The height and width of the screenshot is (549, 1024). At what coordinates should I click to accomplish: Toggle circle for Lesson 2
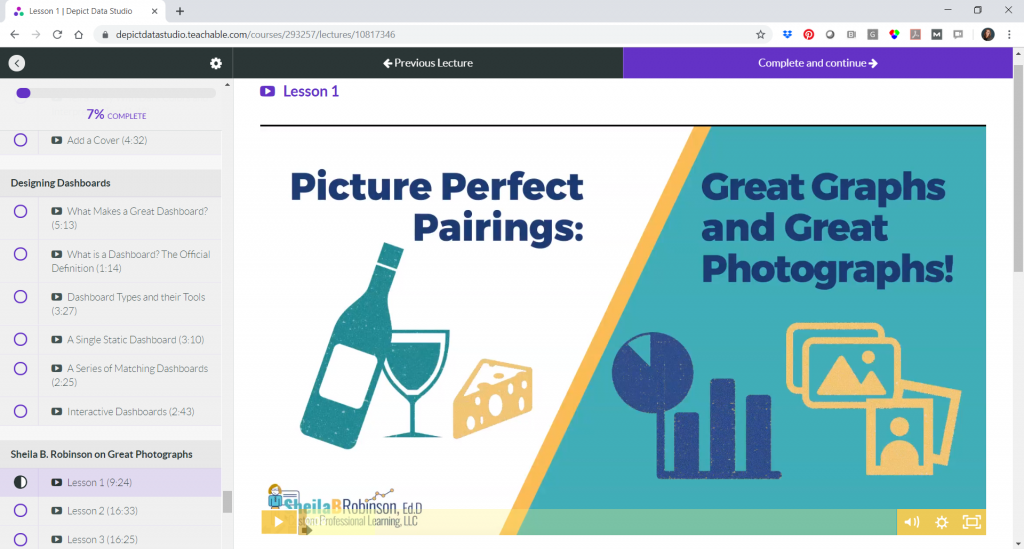coord(20,510)
